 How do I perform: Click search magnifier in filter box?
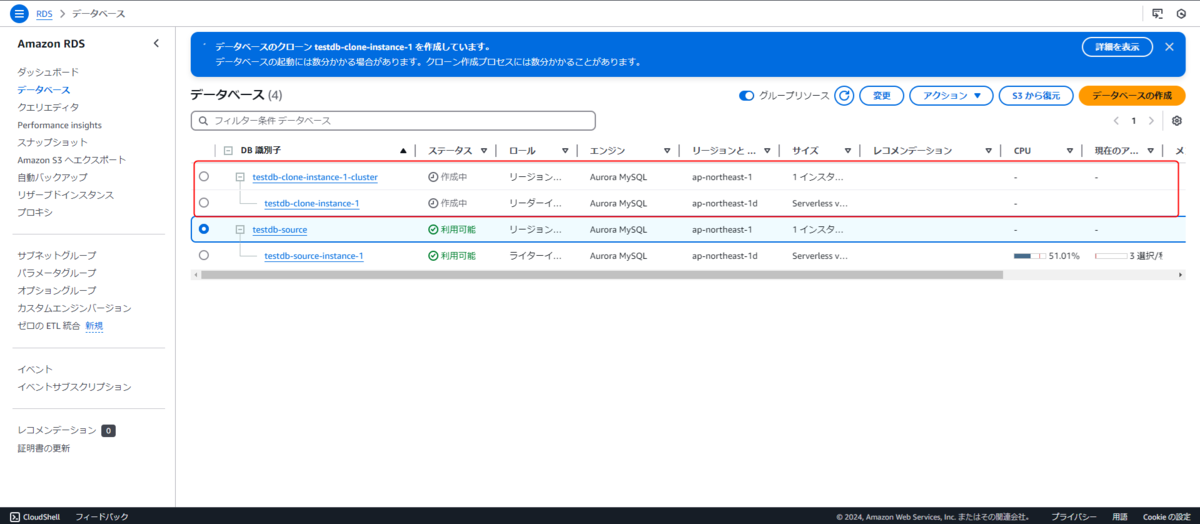coord(203,120)
